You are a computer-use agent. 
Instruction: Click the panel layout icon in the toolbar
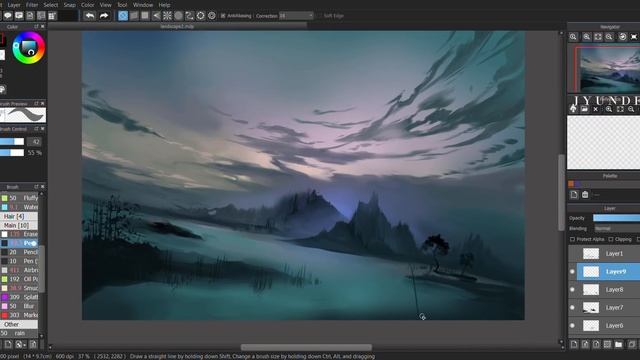41,16
